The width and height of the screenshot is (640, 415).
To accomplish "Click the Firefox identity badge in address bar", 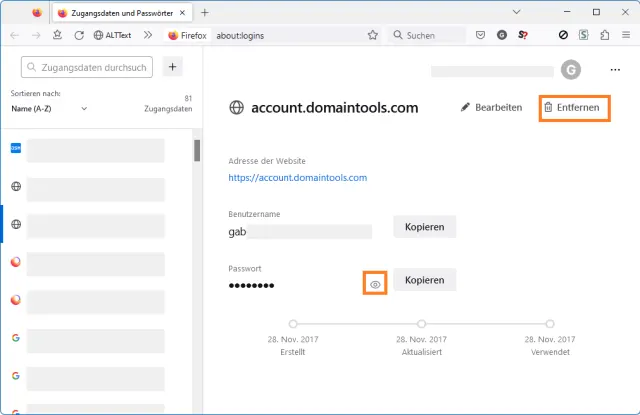I will pos(188,36).
